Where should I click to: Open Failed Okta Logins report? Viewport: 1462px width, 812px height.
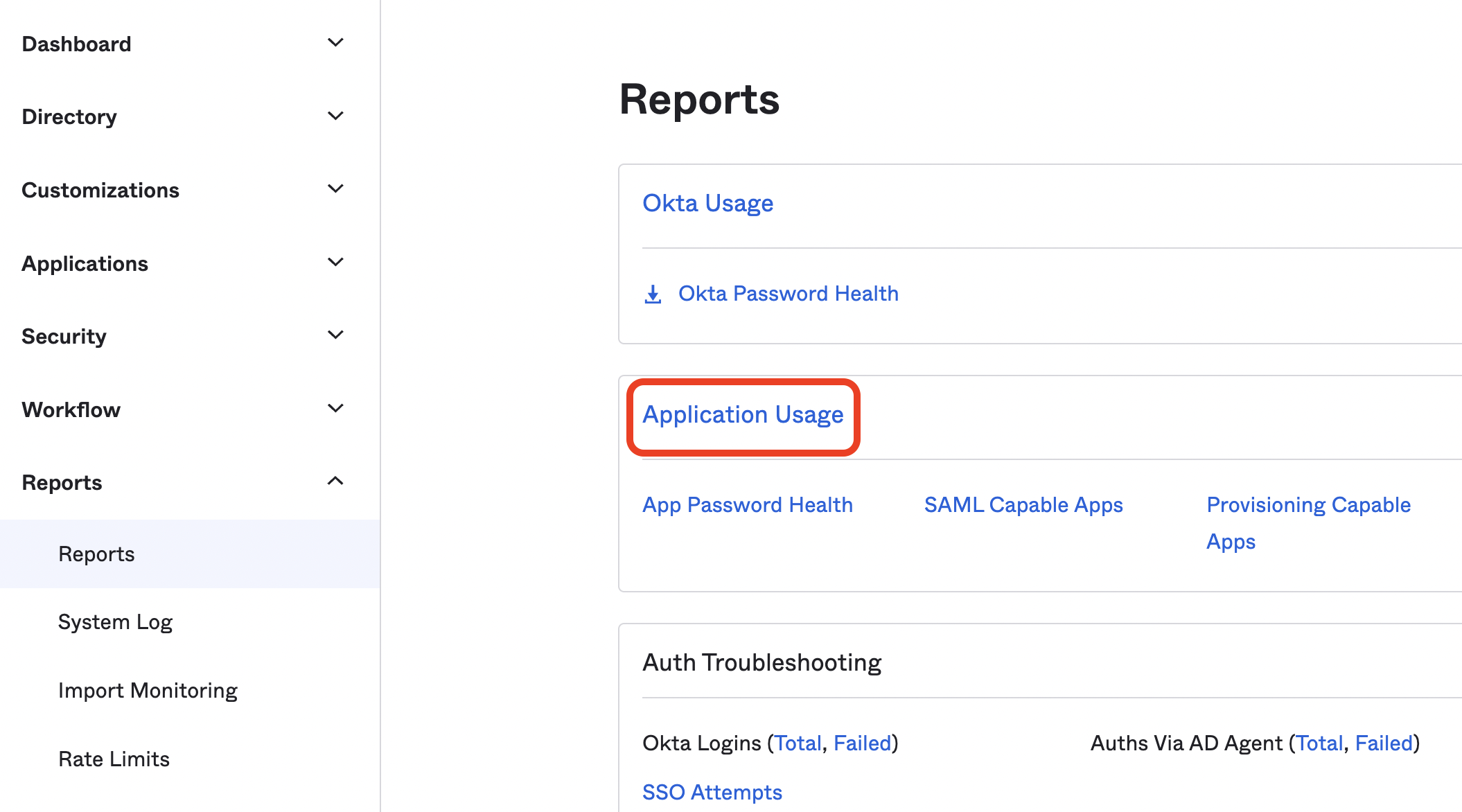[862, 743]
